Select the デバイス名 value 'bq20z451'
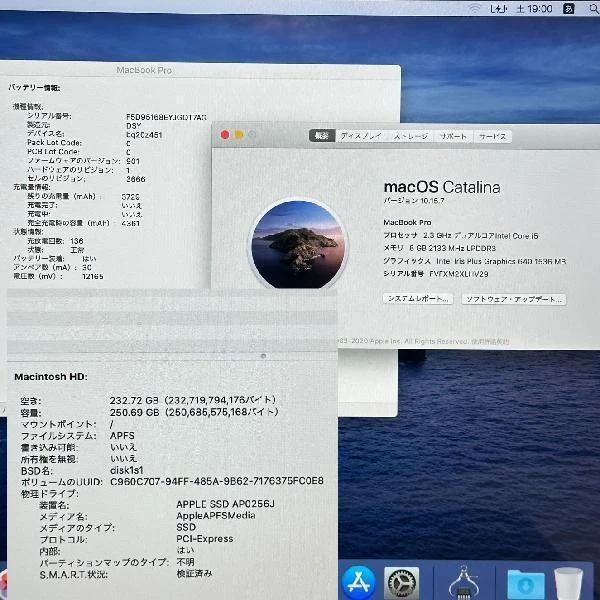The height and width of the screenshot is (600, 600). pyautogui.click(x=144, y=135)
